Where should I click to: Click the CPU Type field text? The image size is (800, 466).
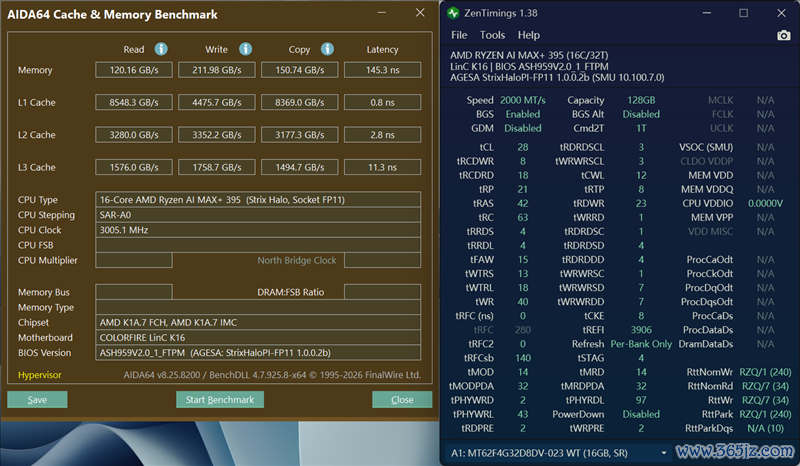point(258,200)
